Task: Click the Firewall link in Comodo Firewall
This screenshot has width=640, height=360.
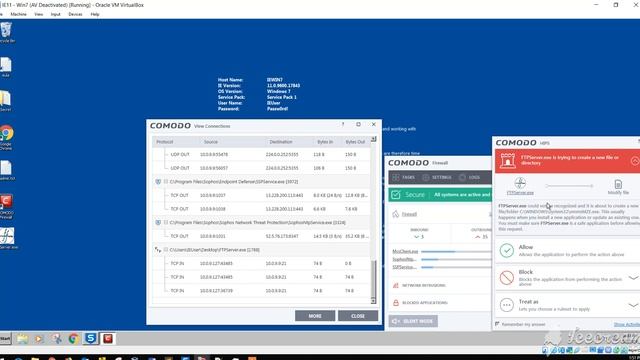Action: (x=409, y=214)
